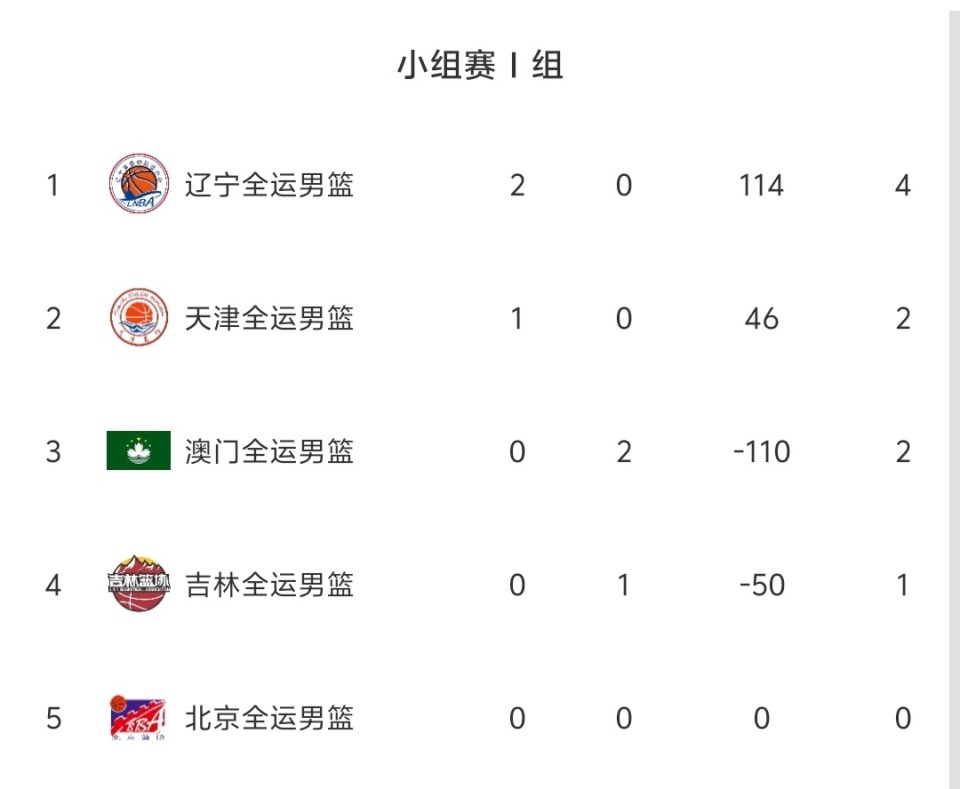This screenshot has height=789, width=960.
Task: Select 吉林全运男篮 team name
Action: pos(269,584)
